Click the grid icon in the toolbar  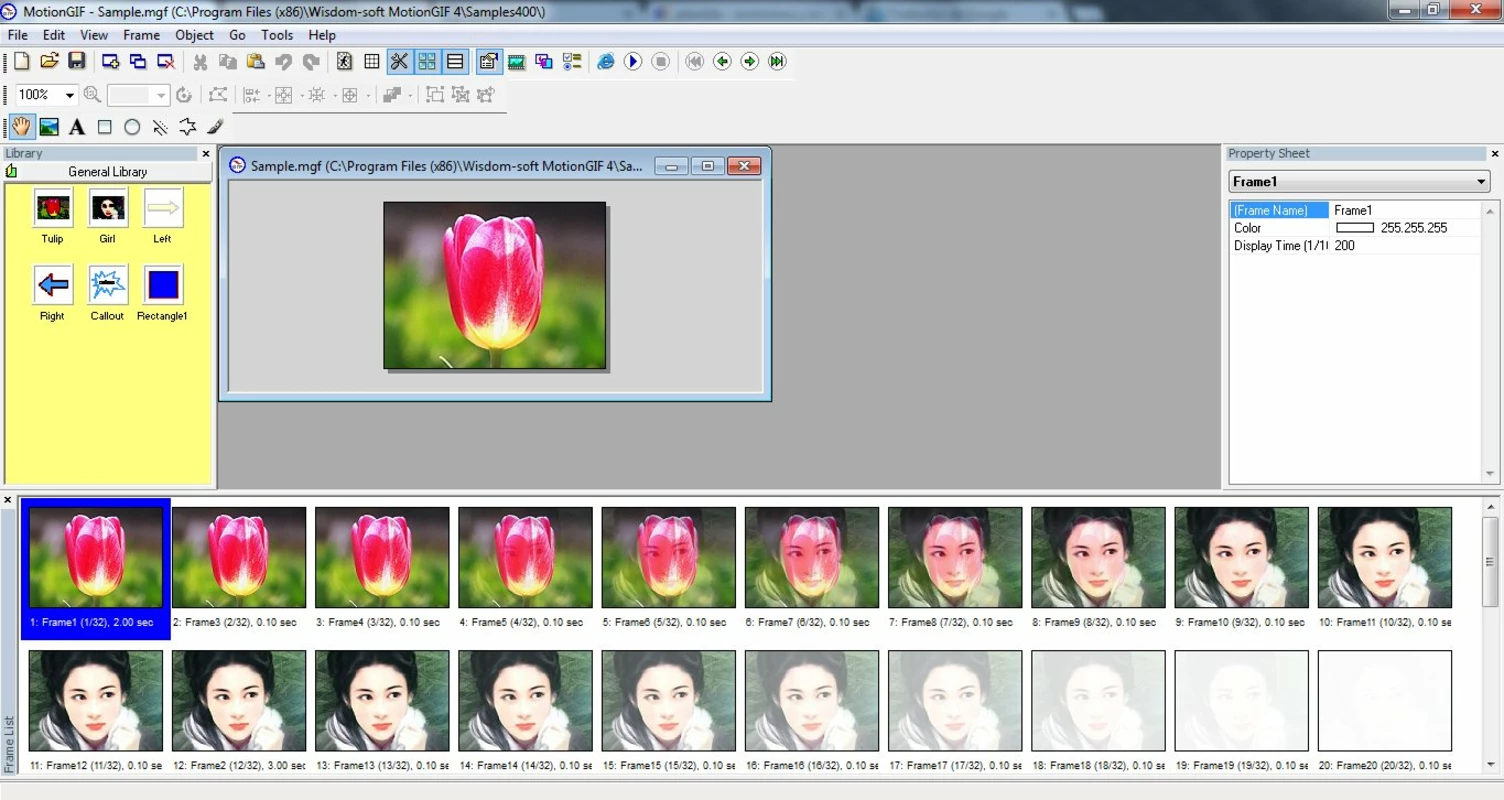pos(372,61)
